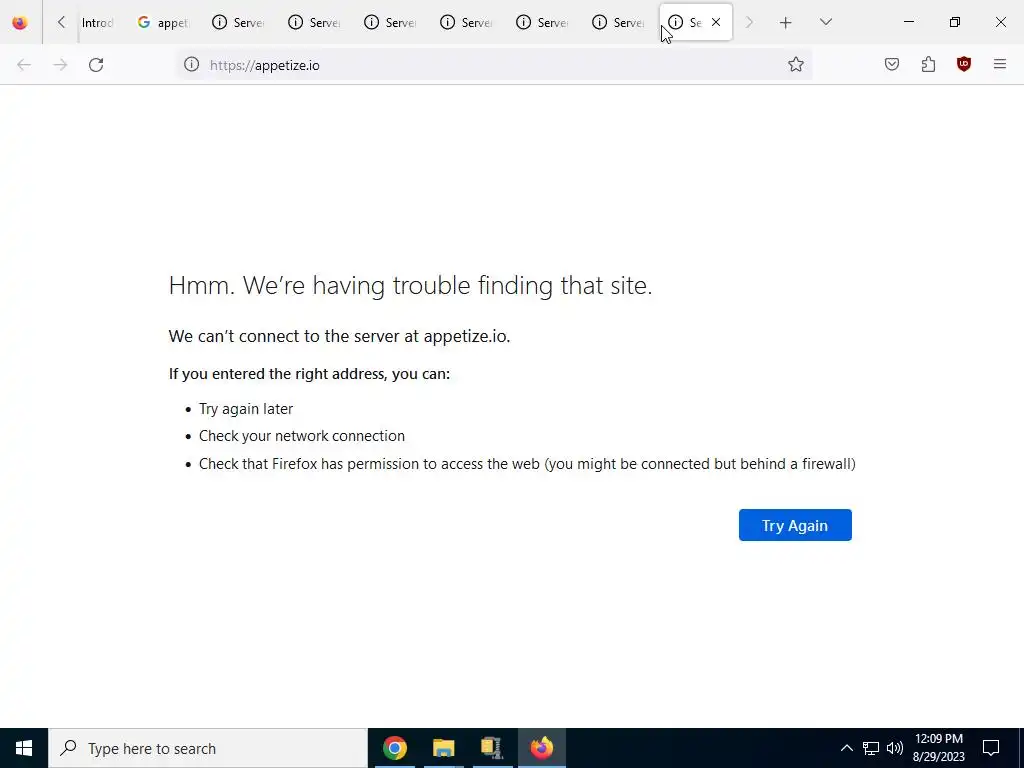Click the appetize.io URL field

[493, 65]
